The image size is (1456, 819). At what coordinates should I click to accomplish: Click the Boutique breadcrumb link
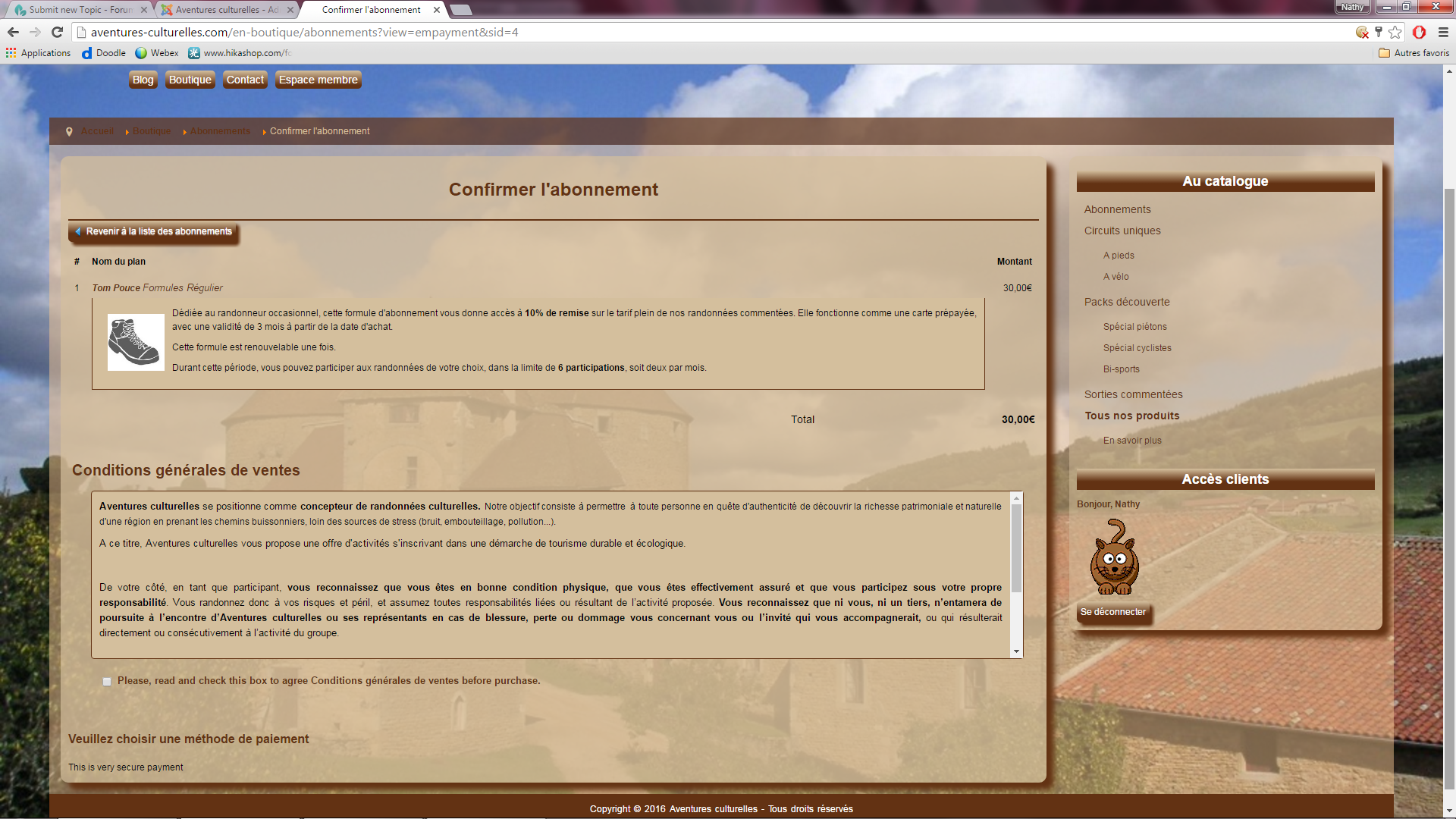(152, 131)
